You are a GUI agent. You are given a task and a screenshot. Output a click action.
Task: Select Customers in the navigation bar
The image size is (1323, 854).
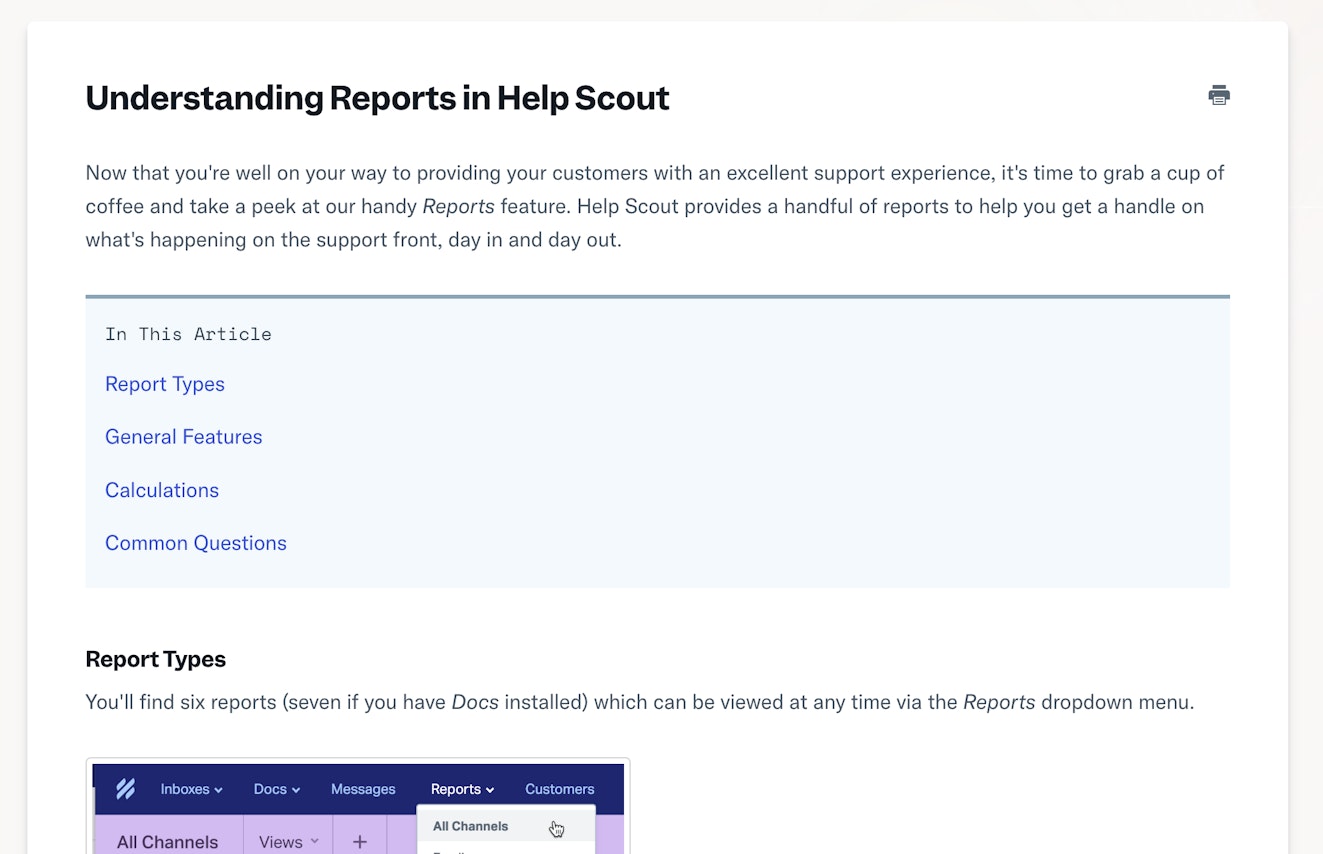559,789
